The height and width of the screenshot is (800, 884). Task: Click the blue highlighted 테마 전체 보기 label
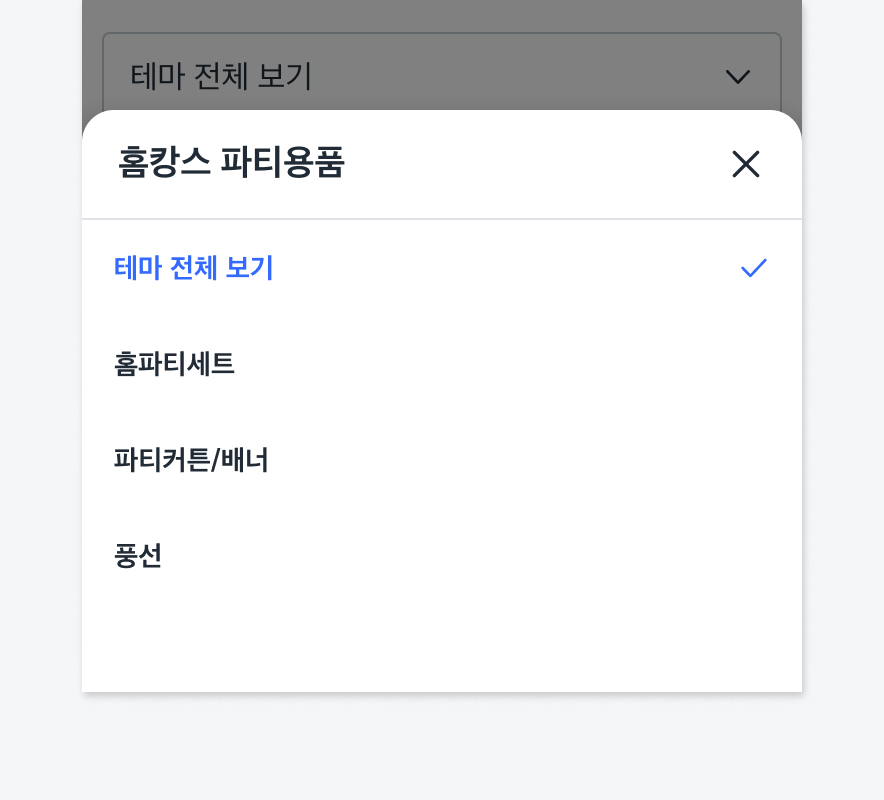pos(194,268)
